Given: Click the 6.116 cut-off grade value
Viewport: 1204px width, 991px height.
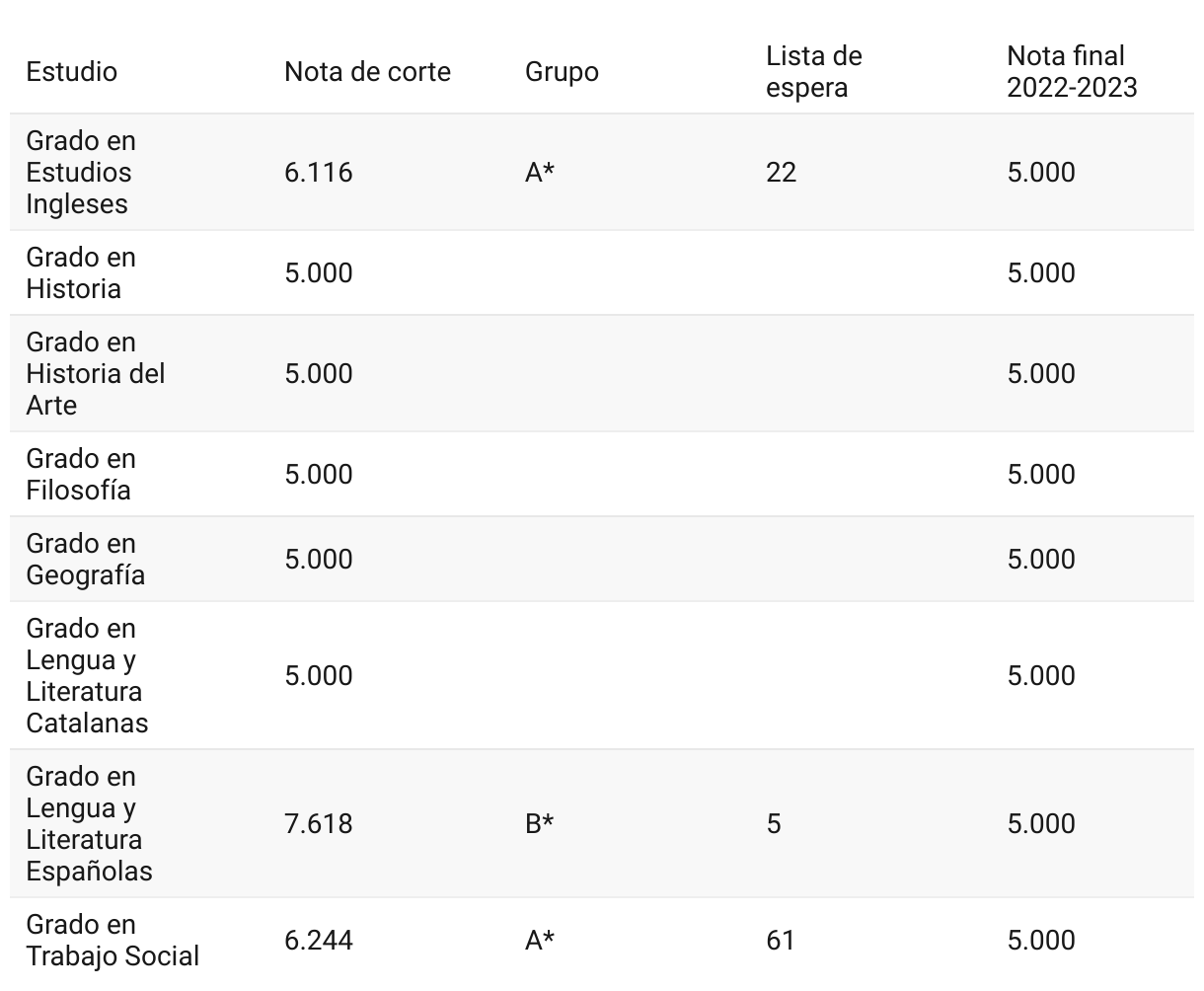Looking at the screenshot, I should [318, 173].
